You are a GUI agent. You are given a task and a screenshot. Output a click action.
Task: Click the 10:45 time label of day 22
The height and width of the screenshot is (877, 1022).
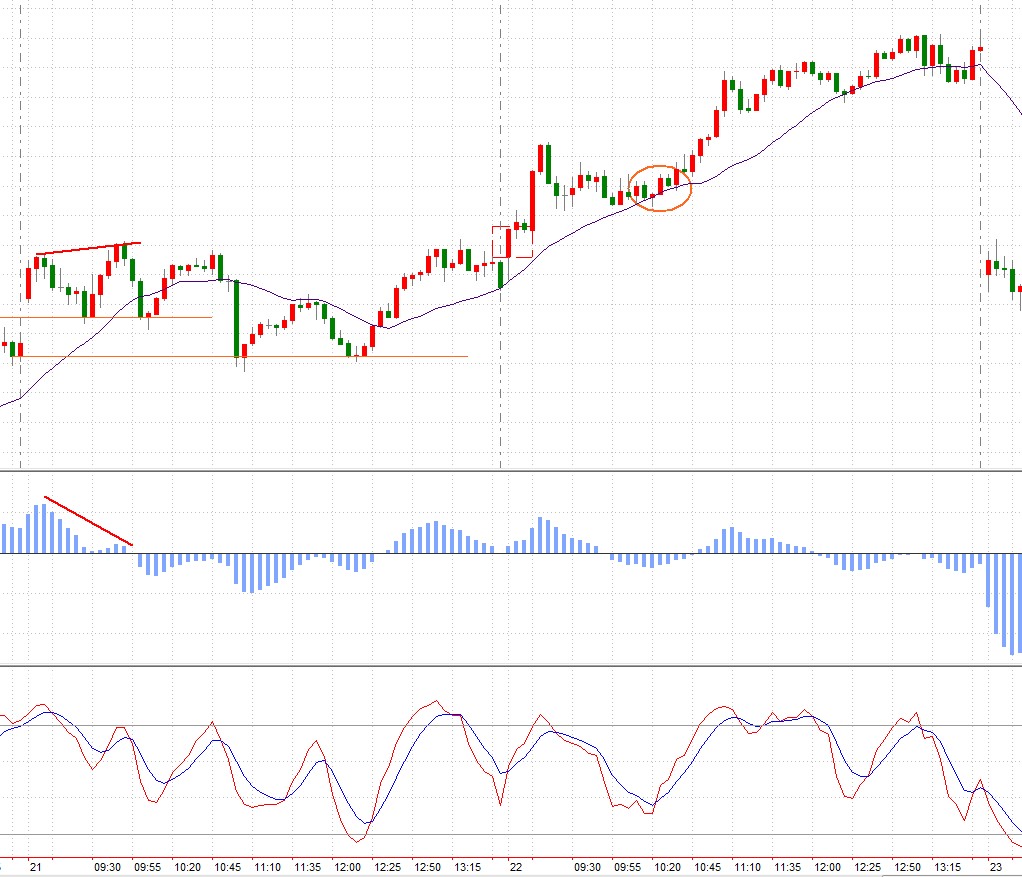708,867
